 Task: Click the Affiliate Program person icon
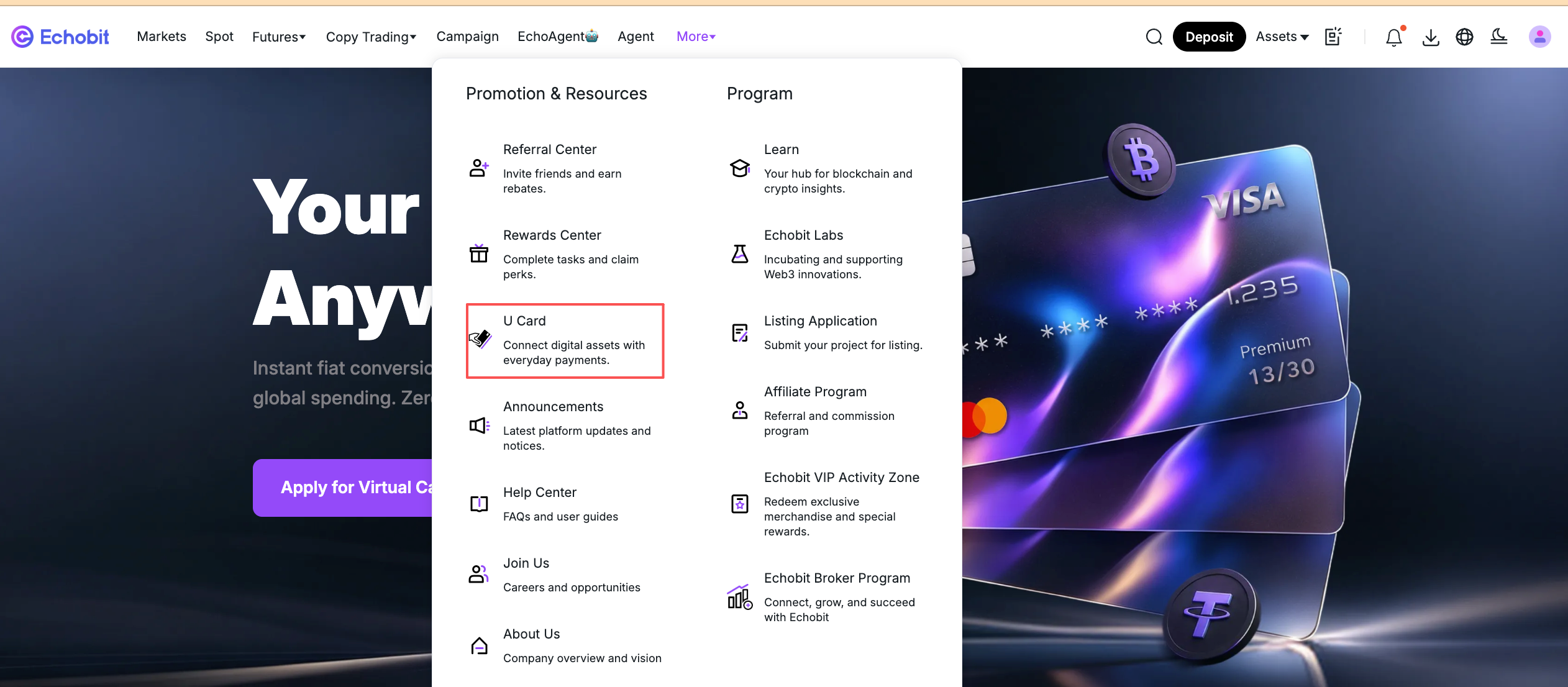(740, 410)
